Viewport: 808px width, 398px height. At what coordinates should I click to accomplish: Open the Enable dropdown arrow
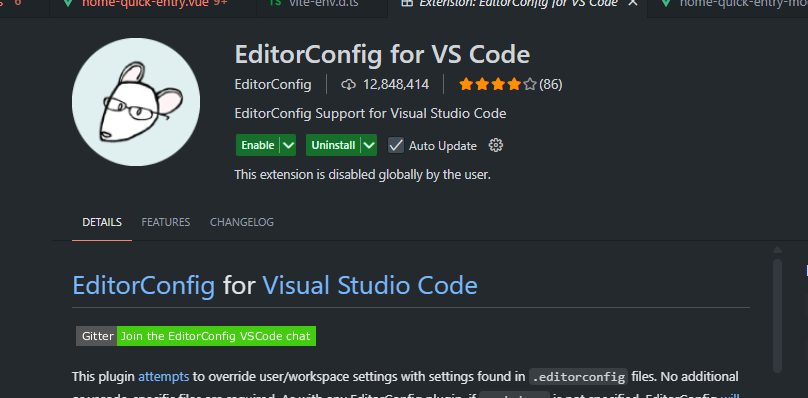(x=288, y=145)
